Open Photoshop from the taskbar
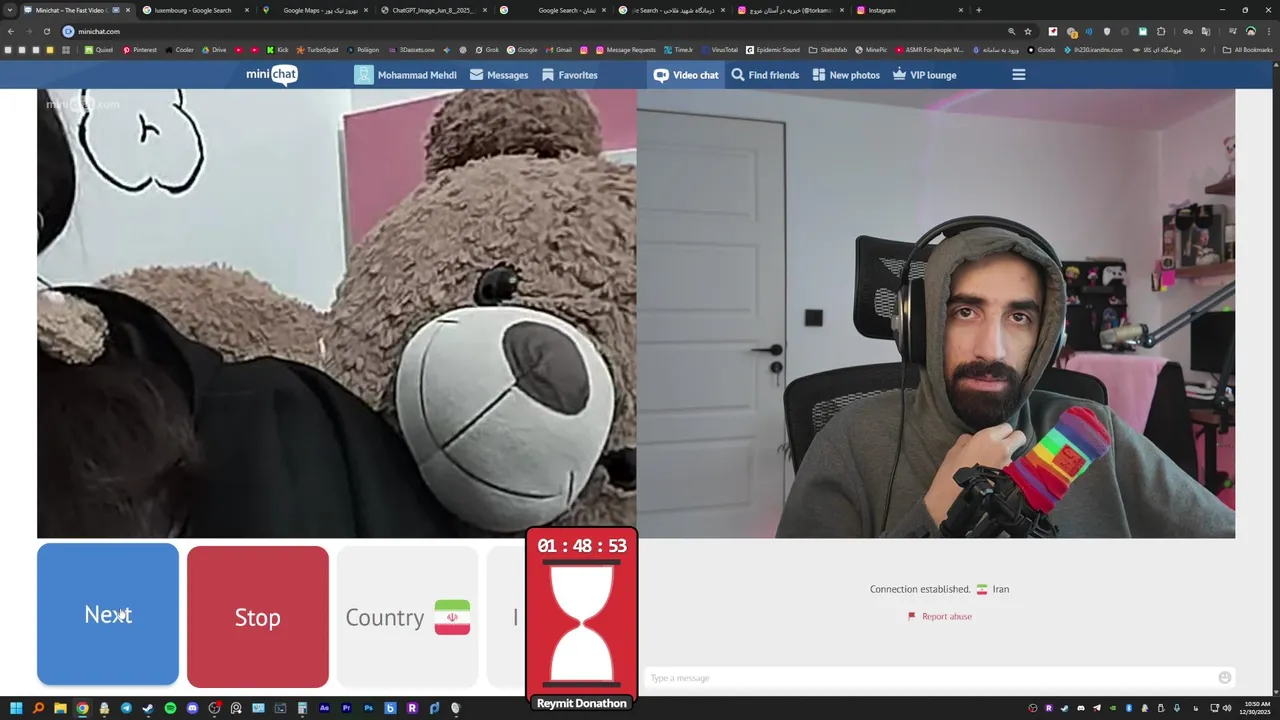This screenshot has height=720, width=1280. pyautogui.click(x=368, y=708)
